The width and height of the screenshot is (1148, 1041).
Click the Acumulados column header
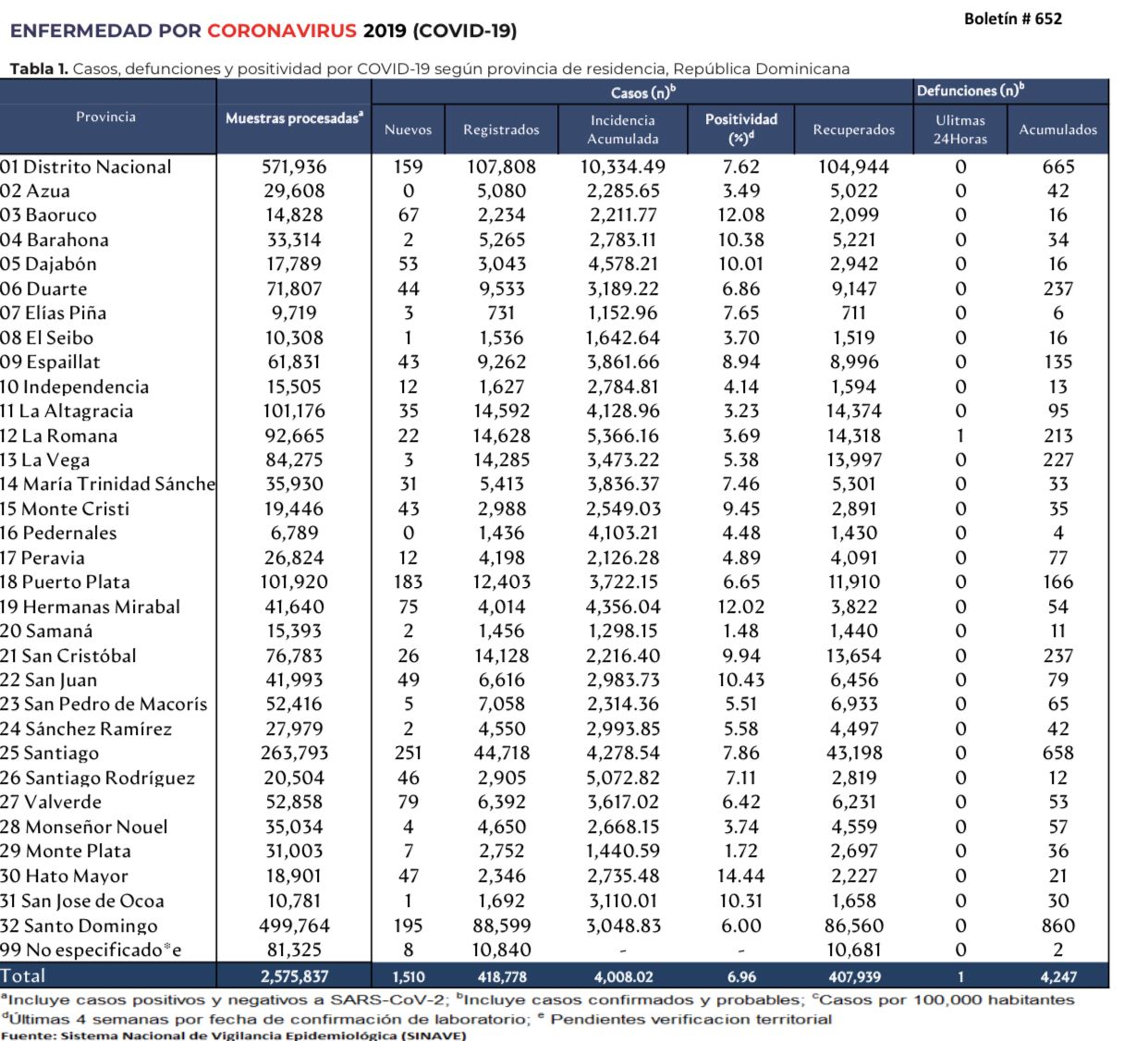coord(1058,129)
